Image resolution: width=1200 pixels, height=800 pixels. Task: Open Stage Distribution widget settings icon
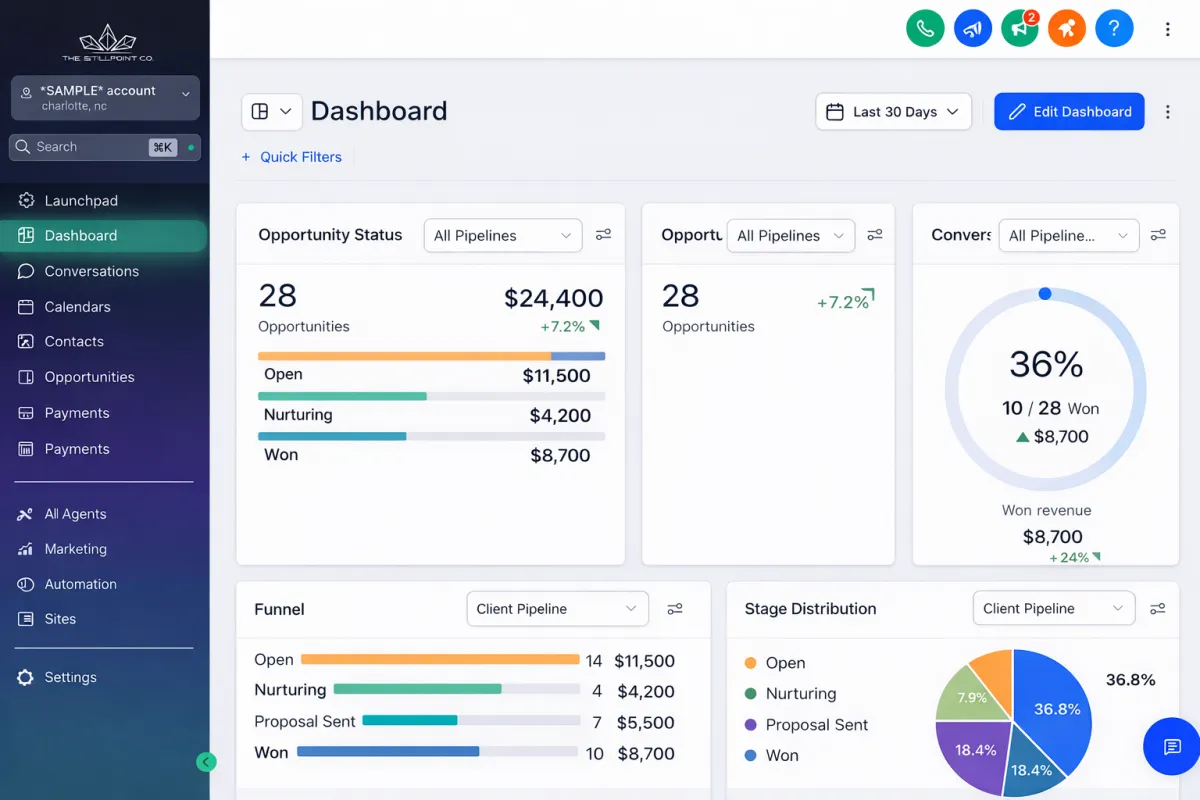pos(1158,608)
